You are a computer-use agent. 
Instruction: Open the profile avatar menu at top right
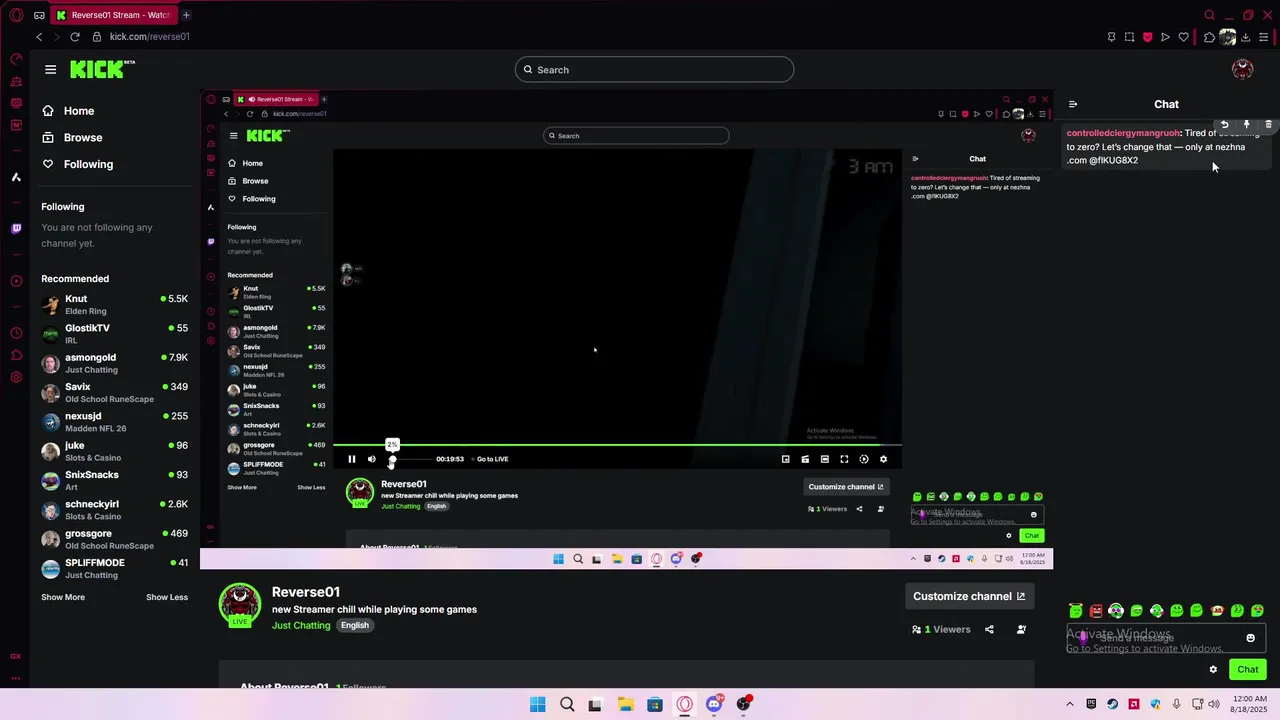(1242, 69)
